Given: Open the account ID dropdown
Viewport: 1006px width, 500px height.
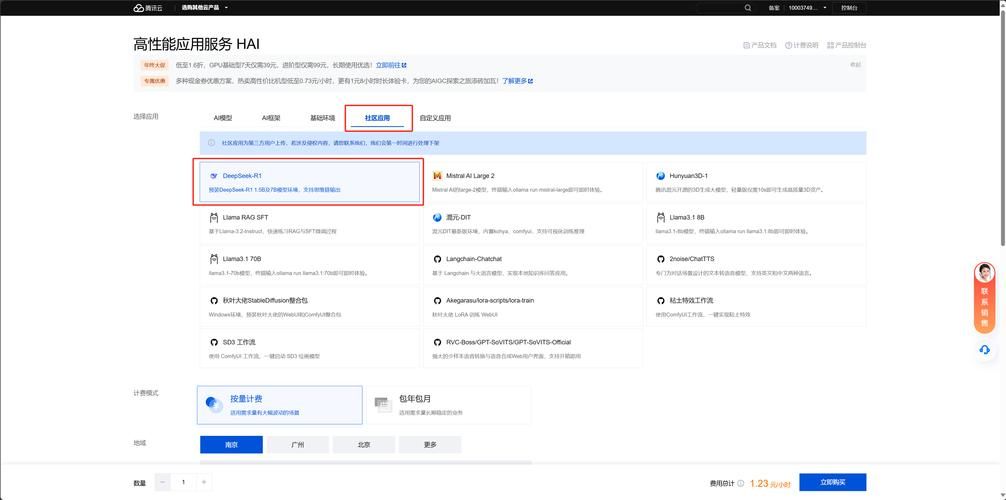Looking at the screenshot, I should click(x=808, y=8).
